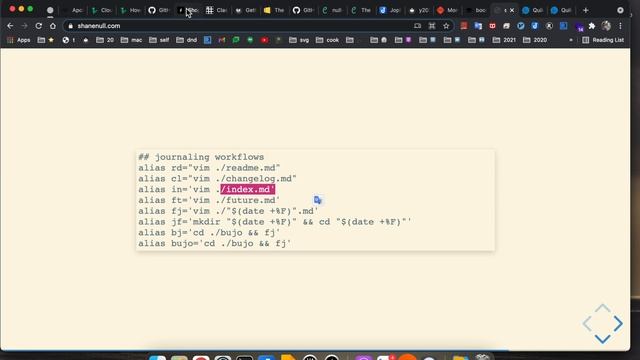The image size is (640, 360).
Task: Advance to next slide with right arrow
Action: tap(618, 324)
